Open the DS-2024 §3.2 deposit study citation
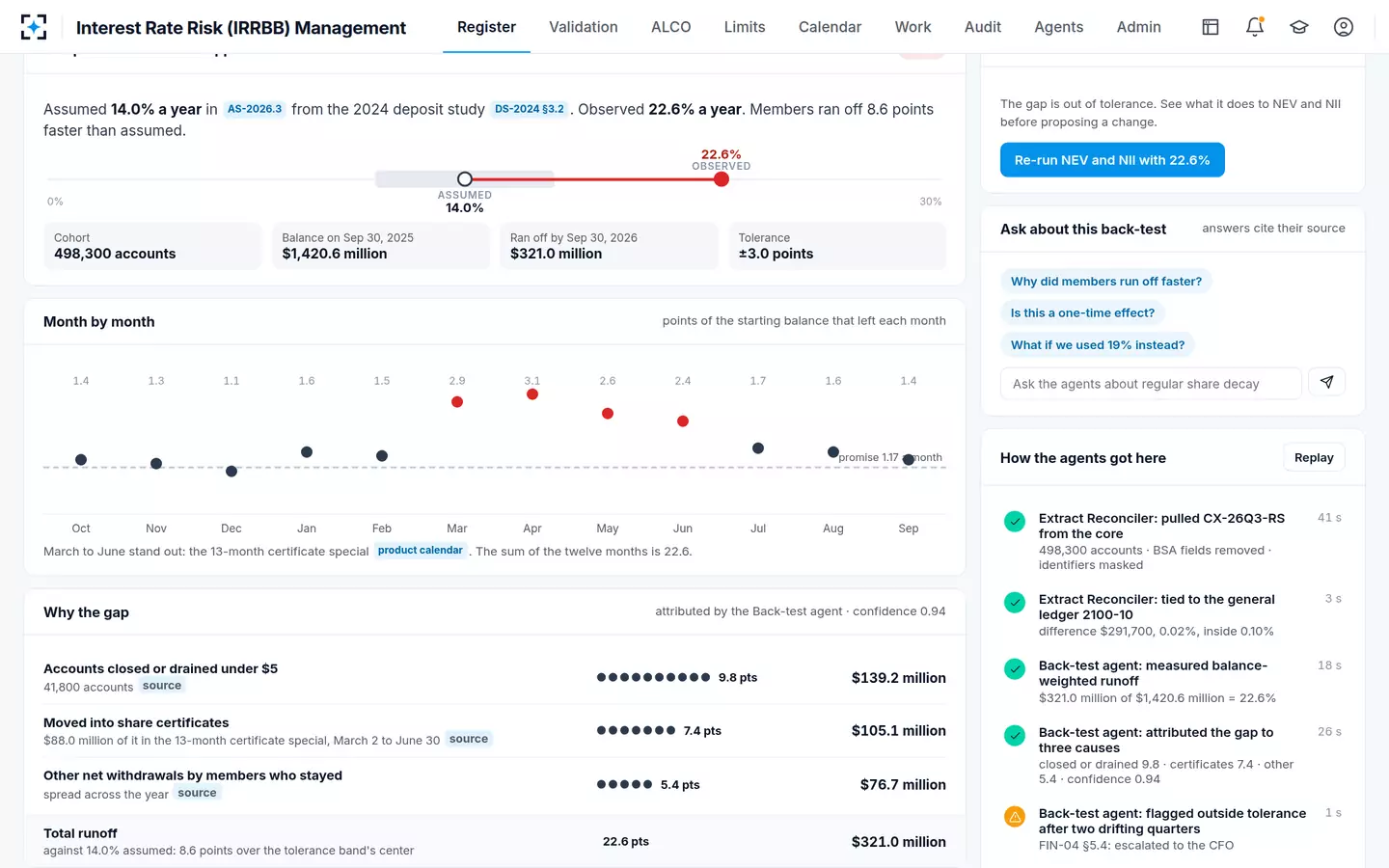The height and width of the screenshot is (868, 1389). (x=530, y=109)
